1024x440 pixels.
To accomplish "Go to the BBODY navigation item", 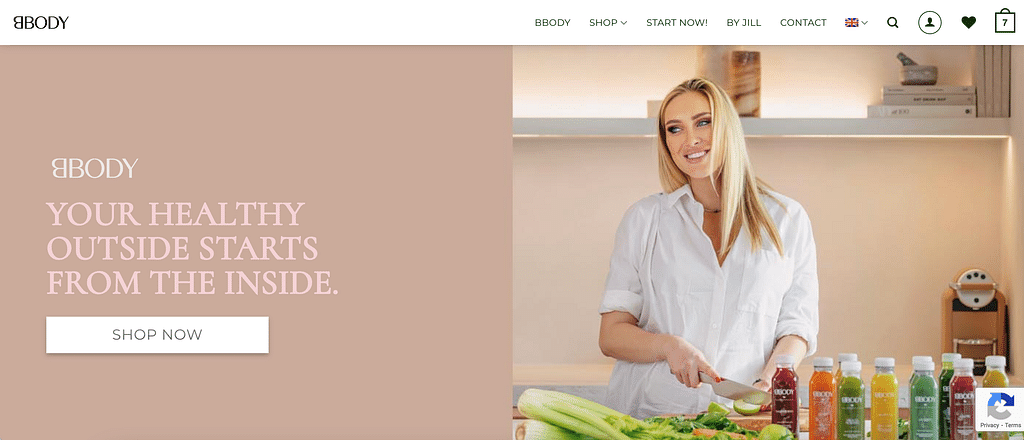I will click(x=552, y=23).
